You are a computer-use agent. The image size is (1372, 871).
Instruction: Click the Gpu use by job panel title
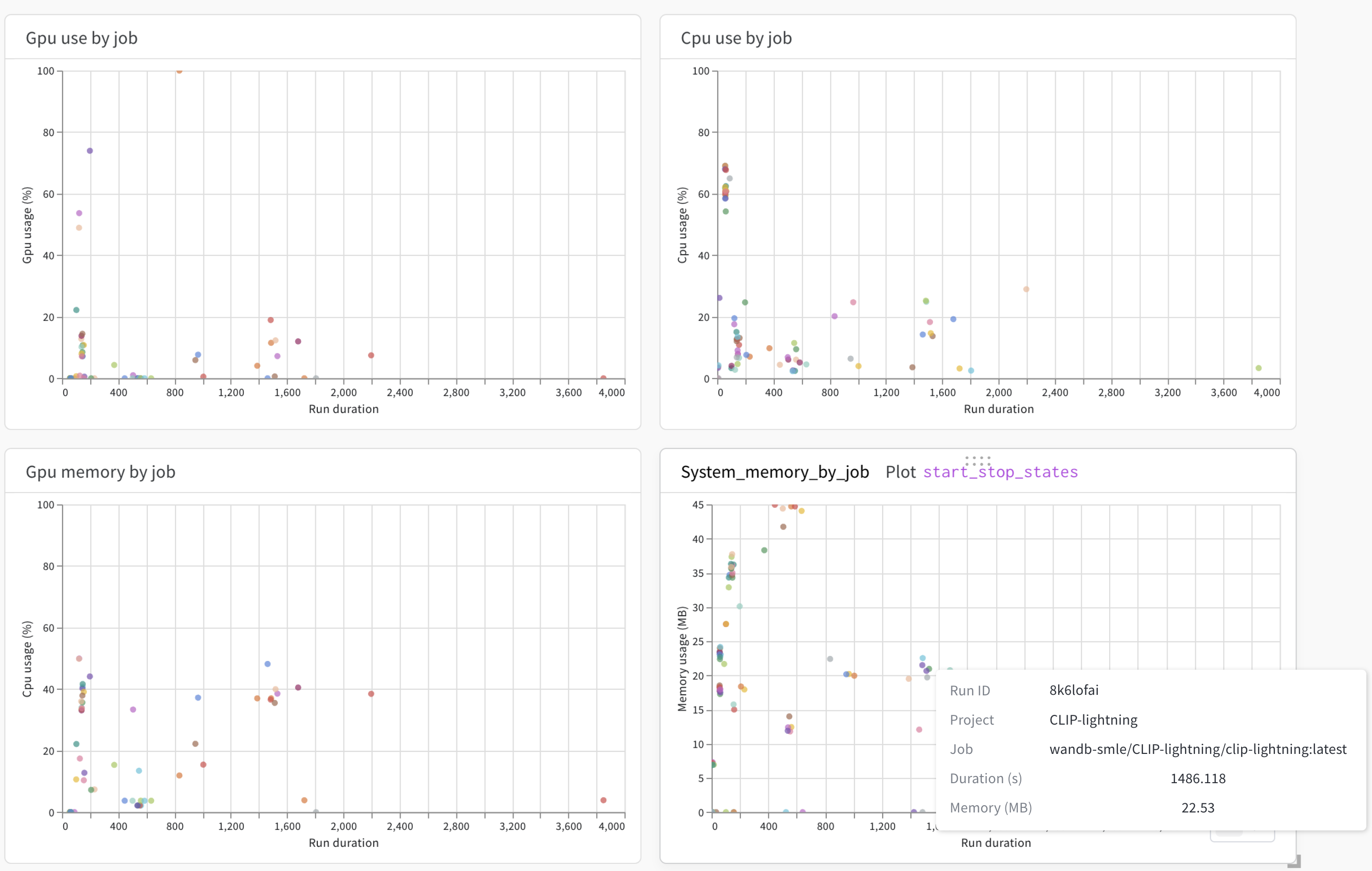tap(81, 37)
